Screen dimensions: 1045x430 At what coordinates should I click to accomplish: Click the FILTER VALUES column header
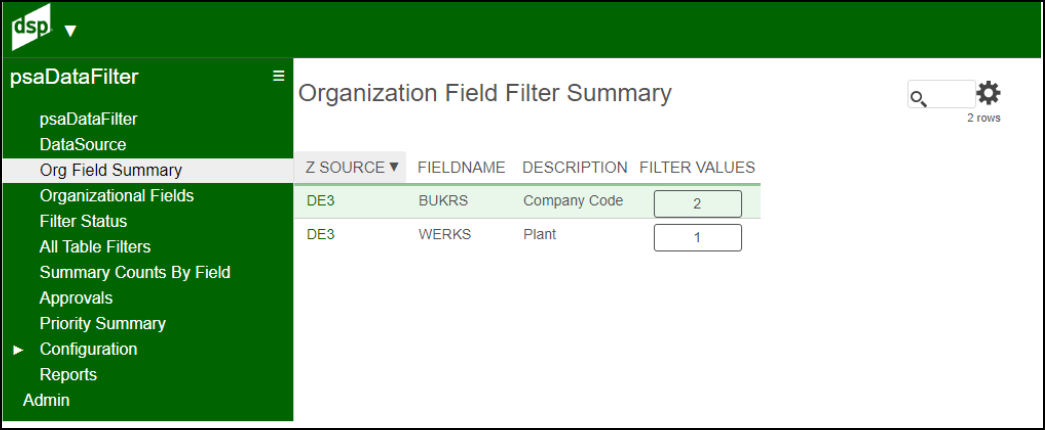click(697, 167)
